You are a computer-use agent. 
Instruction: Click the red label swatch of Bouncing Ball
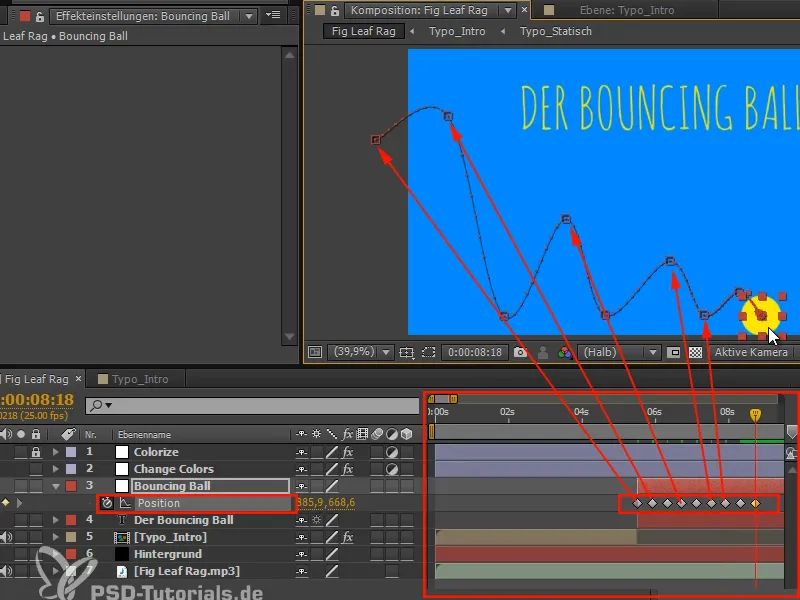point(71,485)
